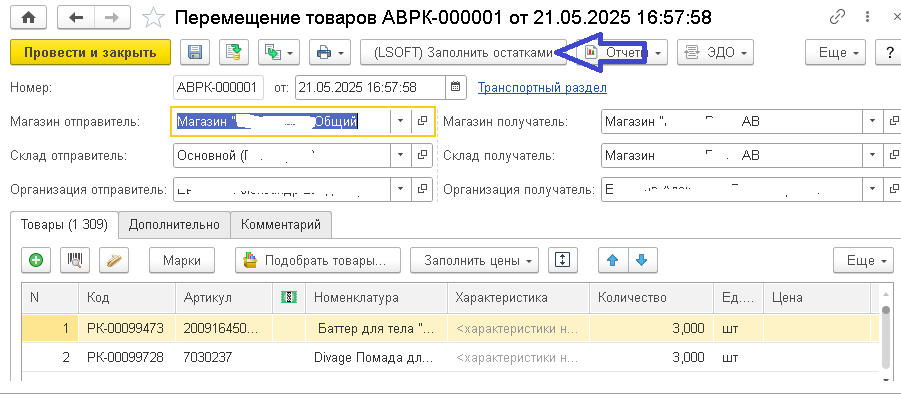
Task: Select cell PK-00099728
Action: click(127, 357)
